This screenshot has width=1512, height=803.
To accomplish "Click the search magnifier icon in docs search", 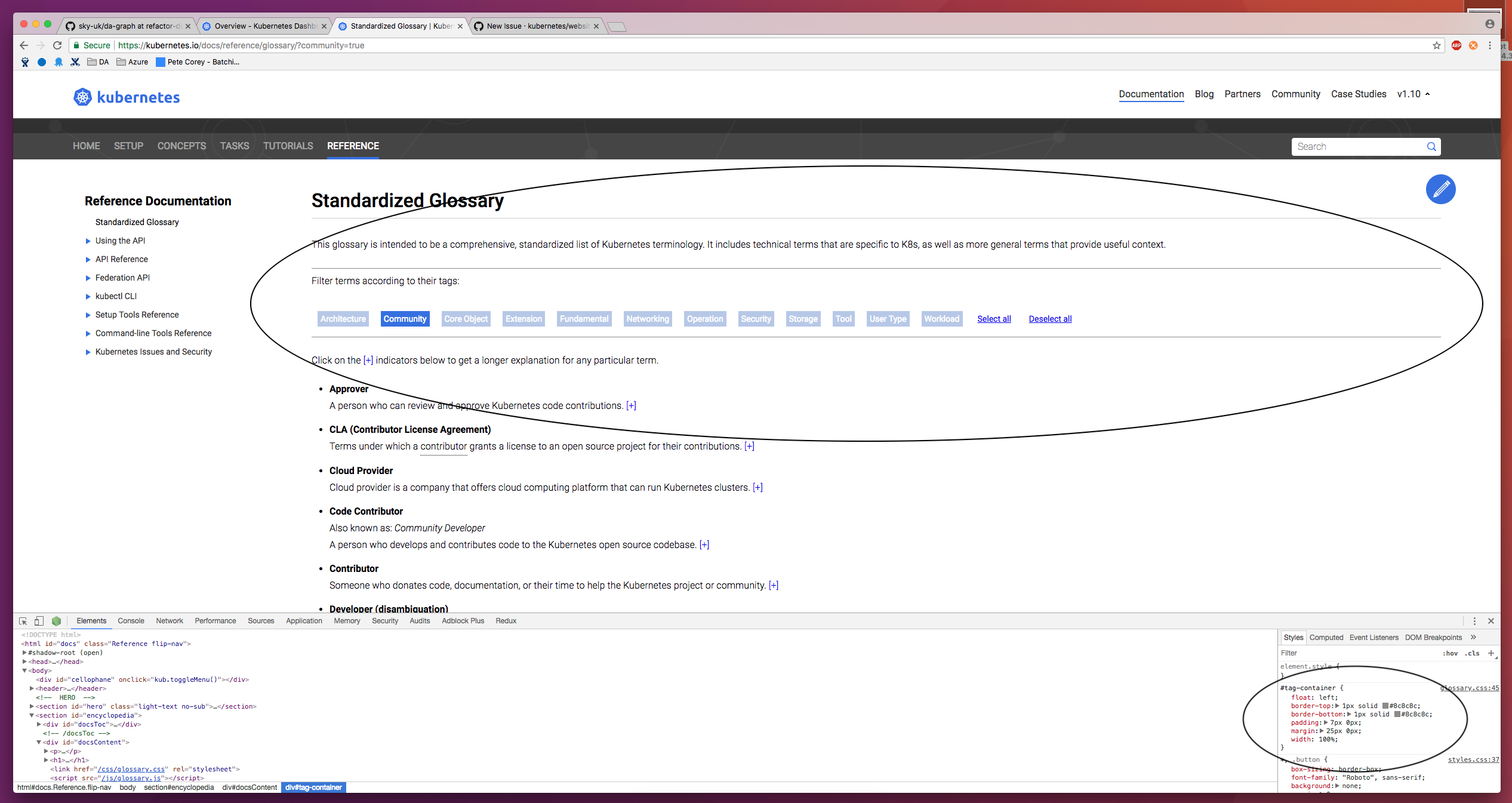I will coord(1431,147).
